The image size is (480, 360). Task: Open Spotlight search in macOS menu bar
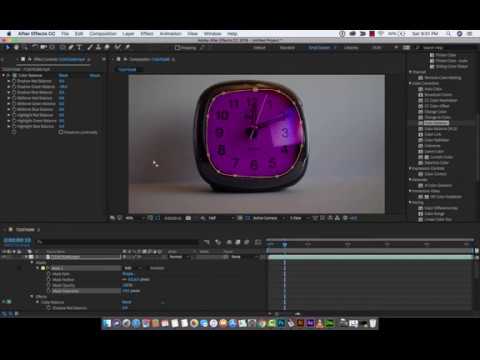[x=449, y=34]
